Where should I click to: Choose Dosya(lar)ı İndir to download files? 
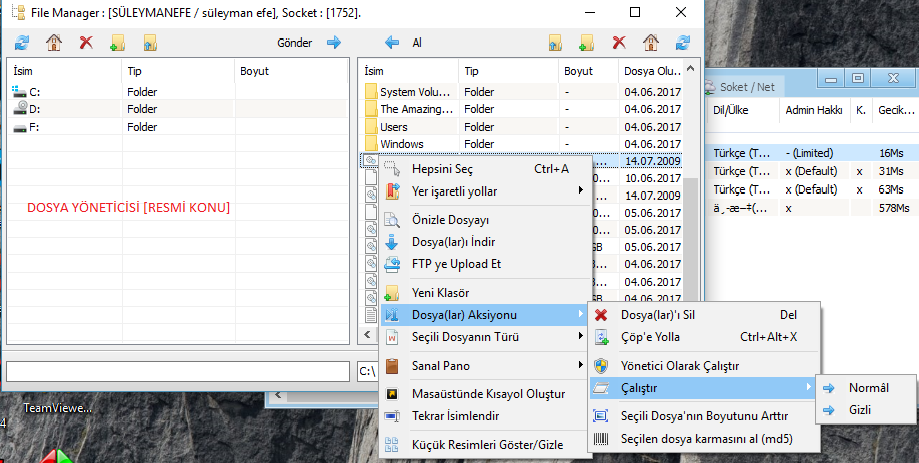[485, 242]
